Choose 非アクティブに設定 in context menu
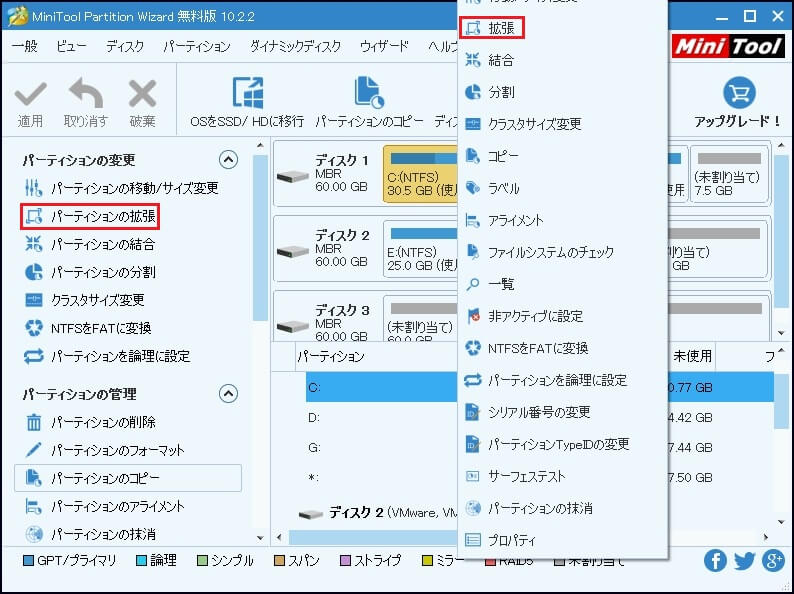Viewport: 794px width, 594px height. [x=562, y=316]
